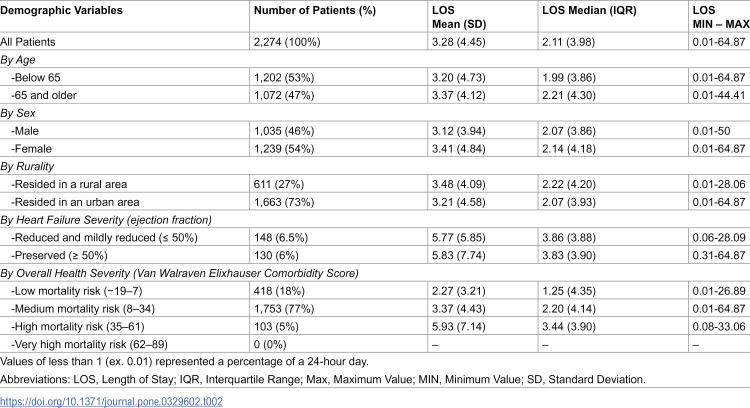Image resolution: width=750 pixels, height=408 pixels.
Task: Click the Very high mortality risk row label
Action: (x=89, y=344)
